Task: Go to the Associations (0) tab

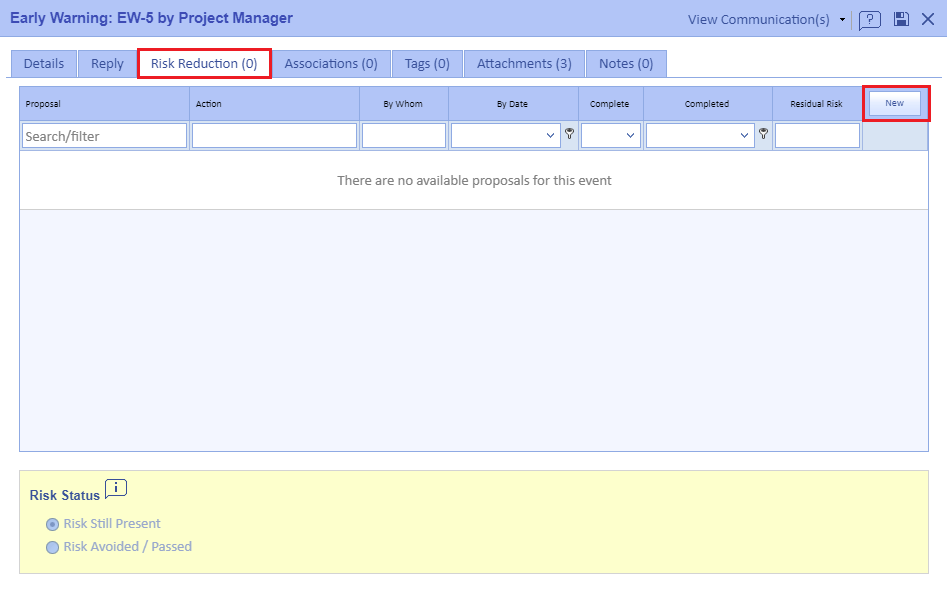Action: pyautogui.click(x=331, y=64)
